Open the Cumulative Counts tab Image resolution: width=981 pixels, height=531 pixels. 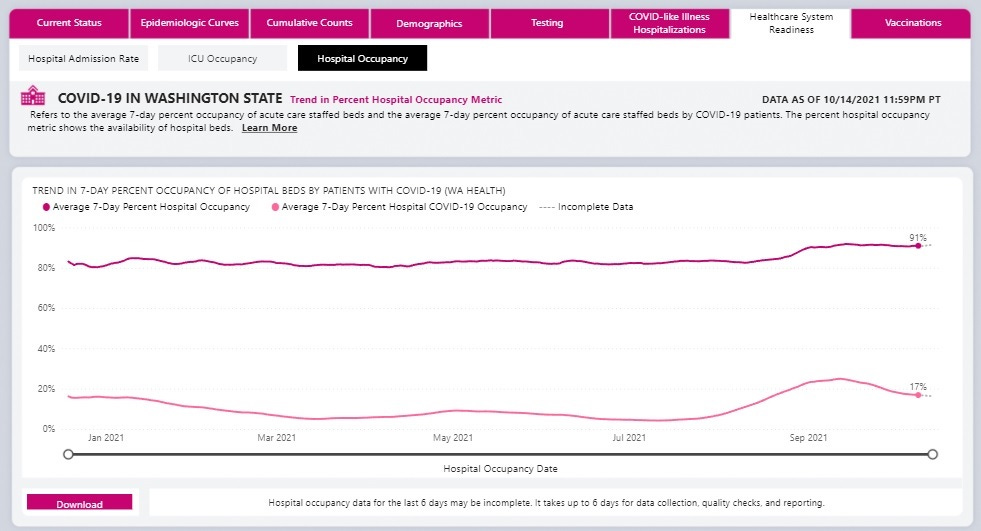308,23
